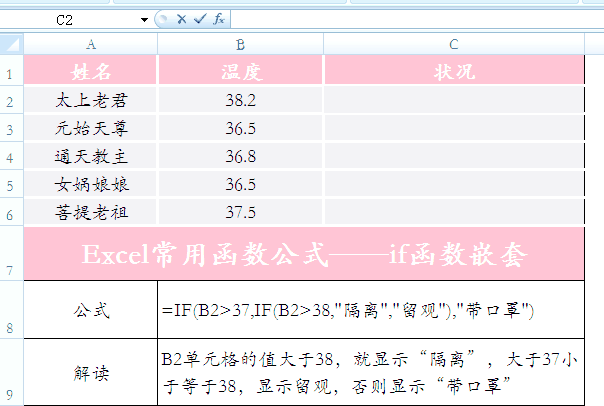The image size is (604, 406).
Task: Select row 1 header
Action: pos(10,70)
